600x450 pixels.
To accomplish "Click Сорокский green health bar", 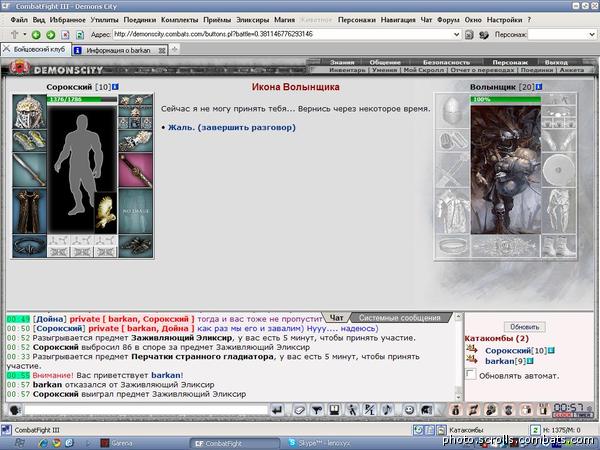I will (x=82, y=99).
